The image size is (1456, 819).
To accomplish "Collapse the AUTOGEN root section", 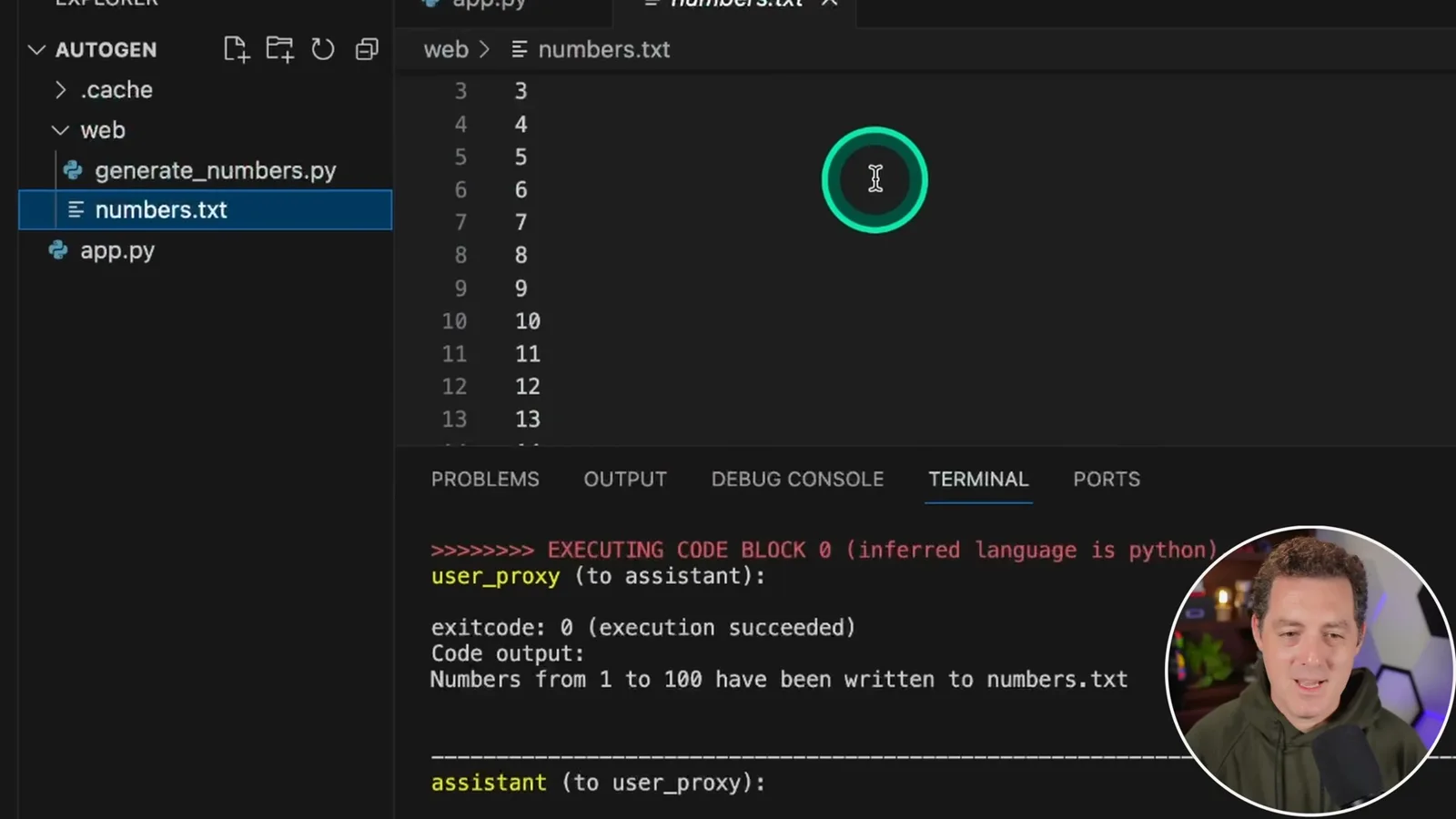I will 36,50.
